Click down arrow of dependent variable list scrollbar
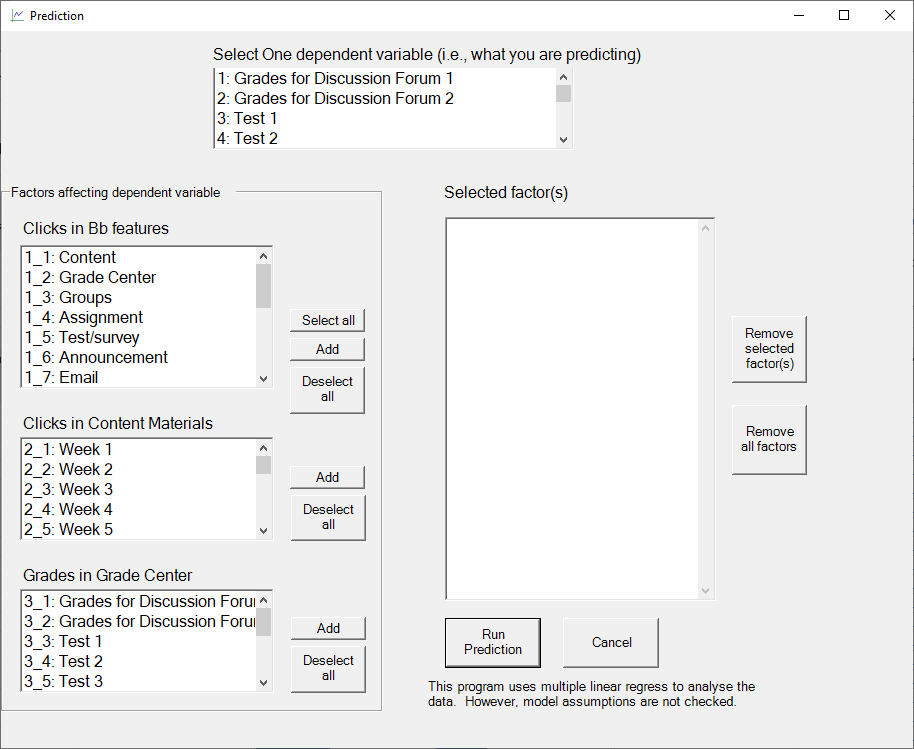 pos(563,139)
